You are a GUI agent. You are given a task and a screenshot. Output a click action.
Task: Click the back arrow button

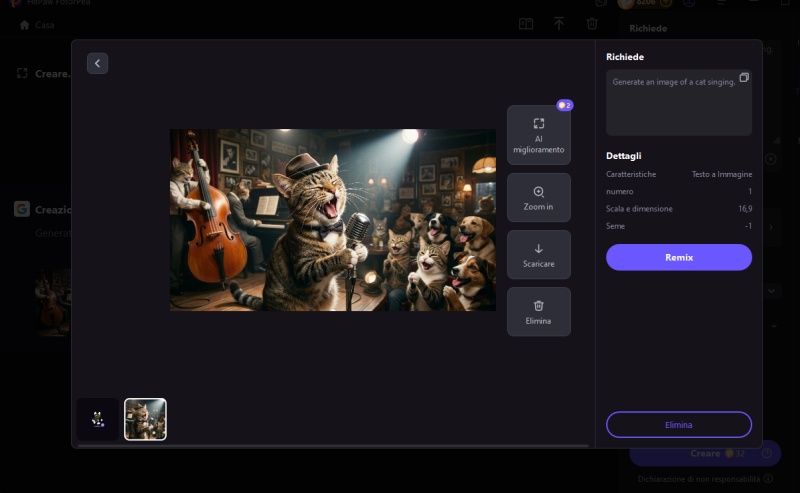pyautogui.click(x=97, y=64)
